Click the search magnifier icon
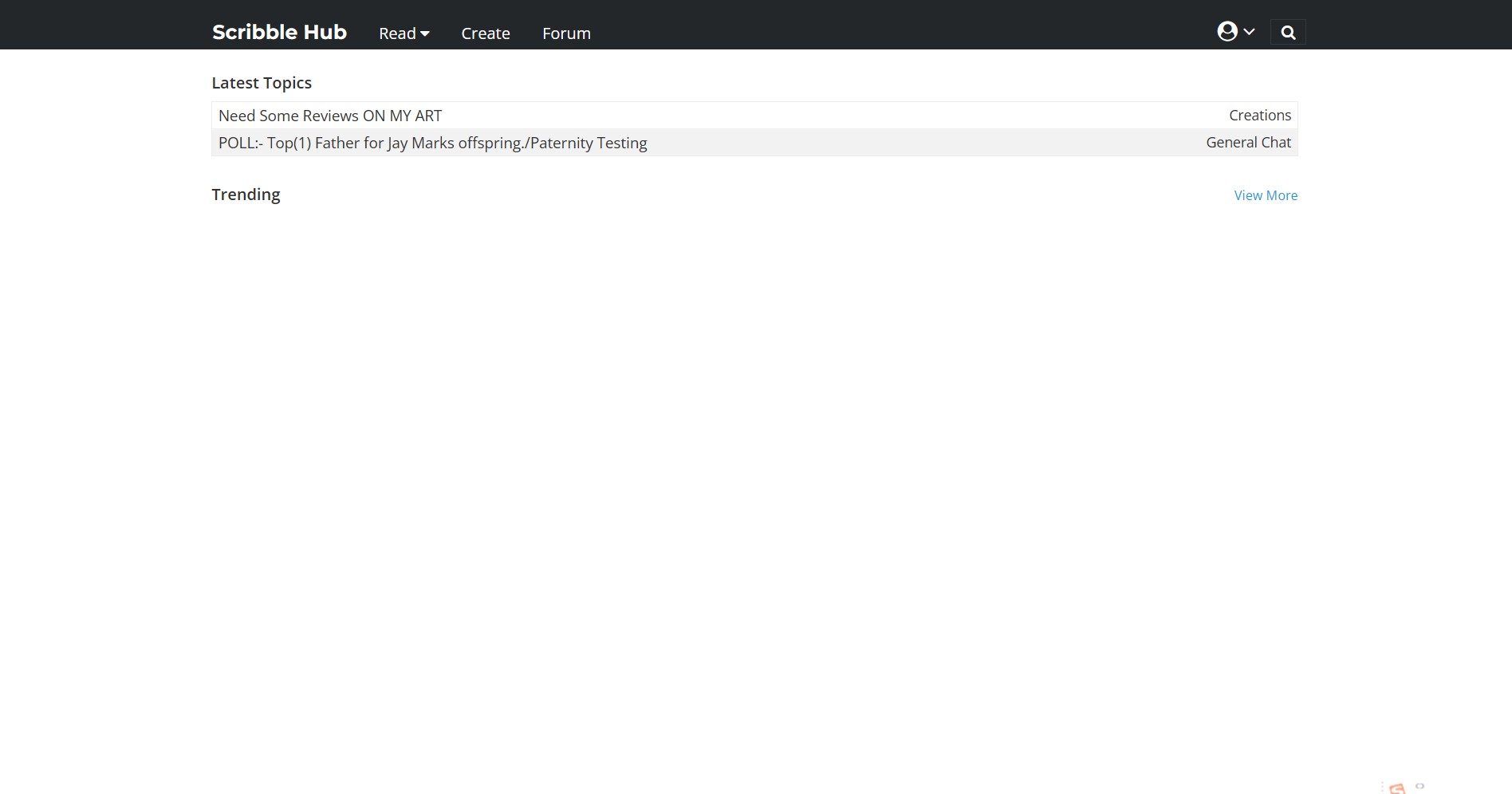Screen dimensions: 1512x794 (1289, 32)
